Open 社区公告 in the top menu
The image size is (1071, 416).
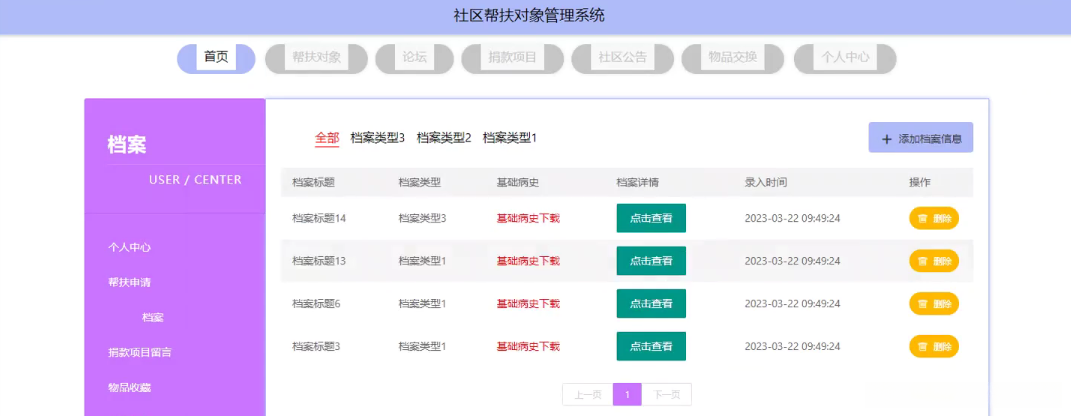pyautogui.click(x=622, y=58)
